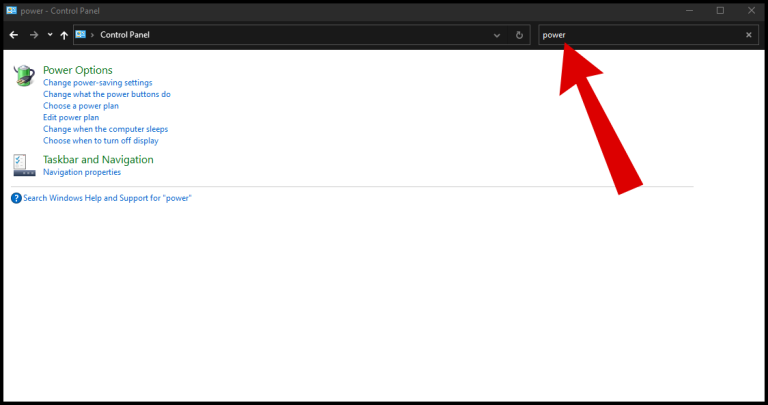768x405 pixels.
Task: Expand breadcrumb chevron before Control Panel
Action: tap(92, 35)
